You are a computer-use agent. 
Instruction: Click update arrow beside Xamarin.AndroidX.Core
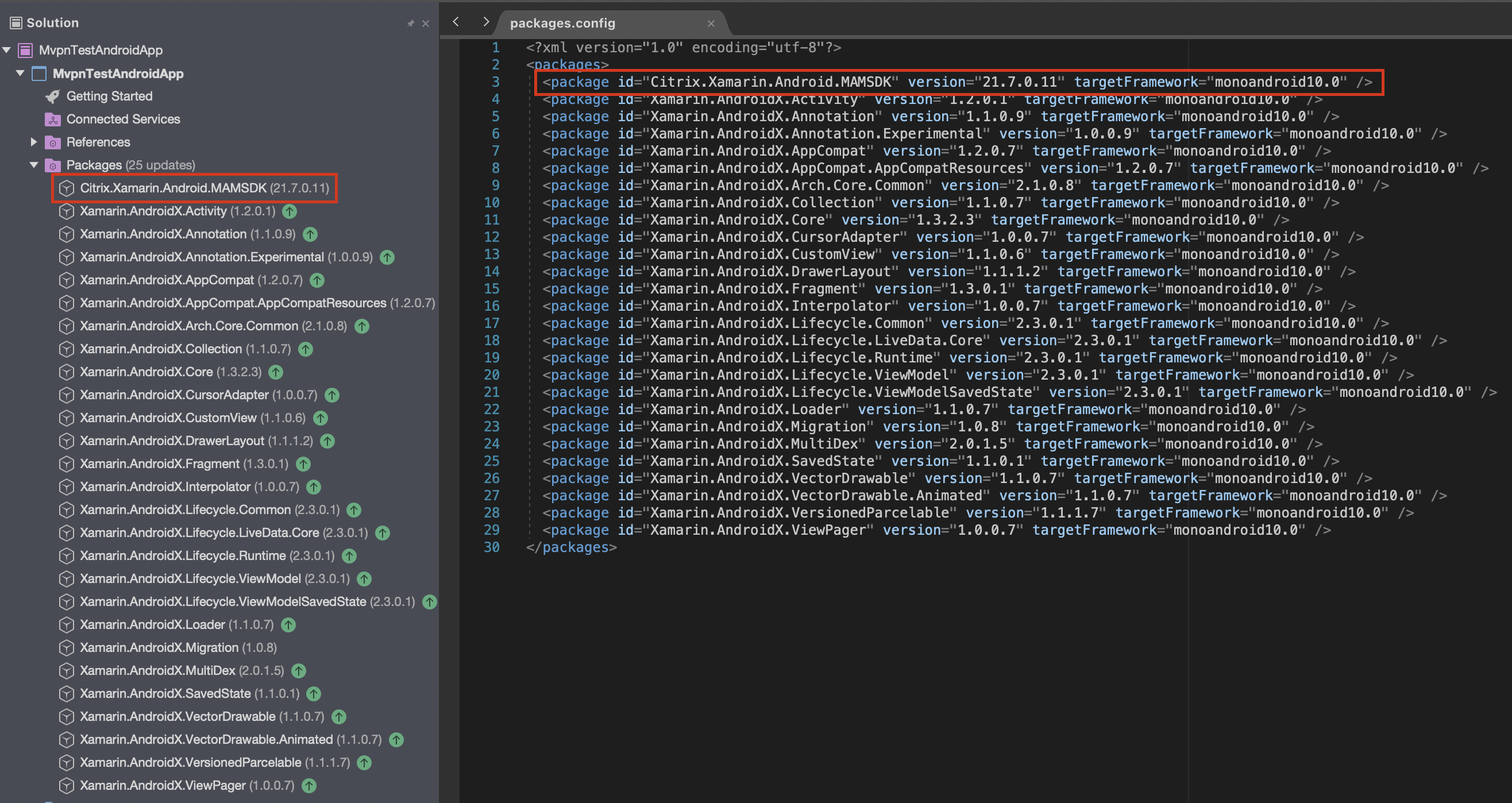[x=275, y=372]
